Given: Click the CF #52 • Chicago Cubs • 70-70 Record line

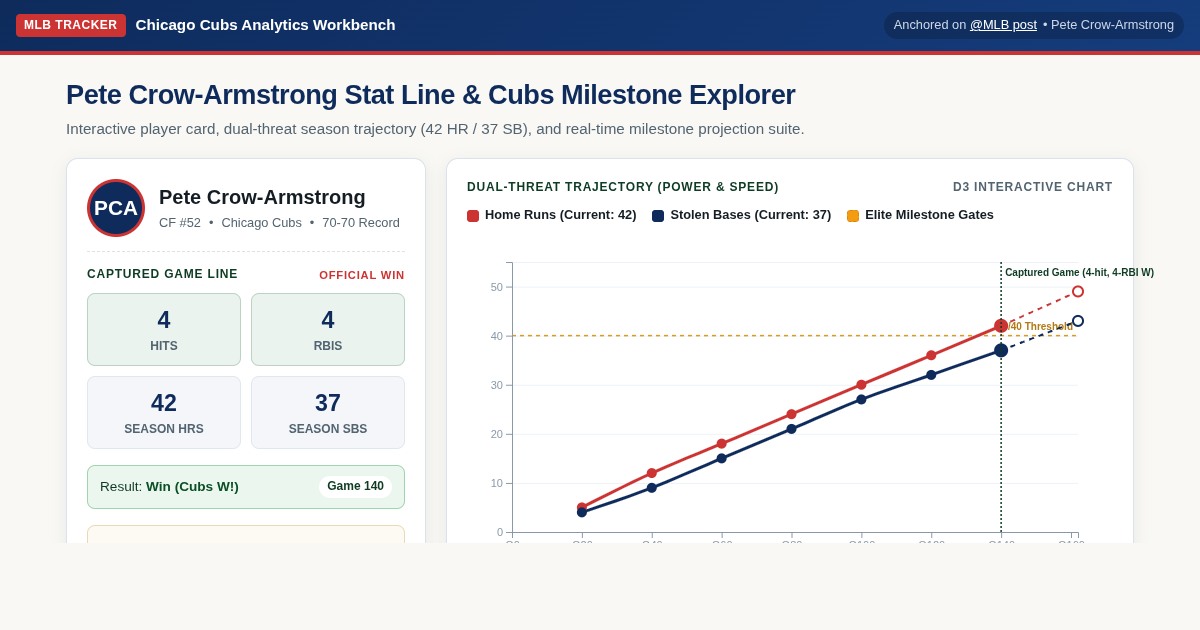Looking at the screenshot, I should click(279, 223).
